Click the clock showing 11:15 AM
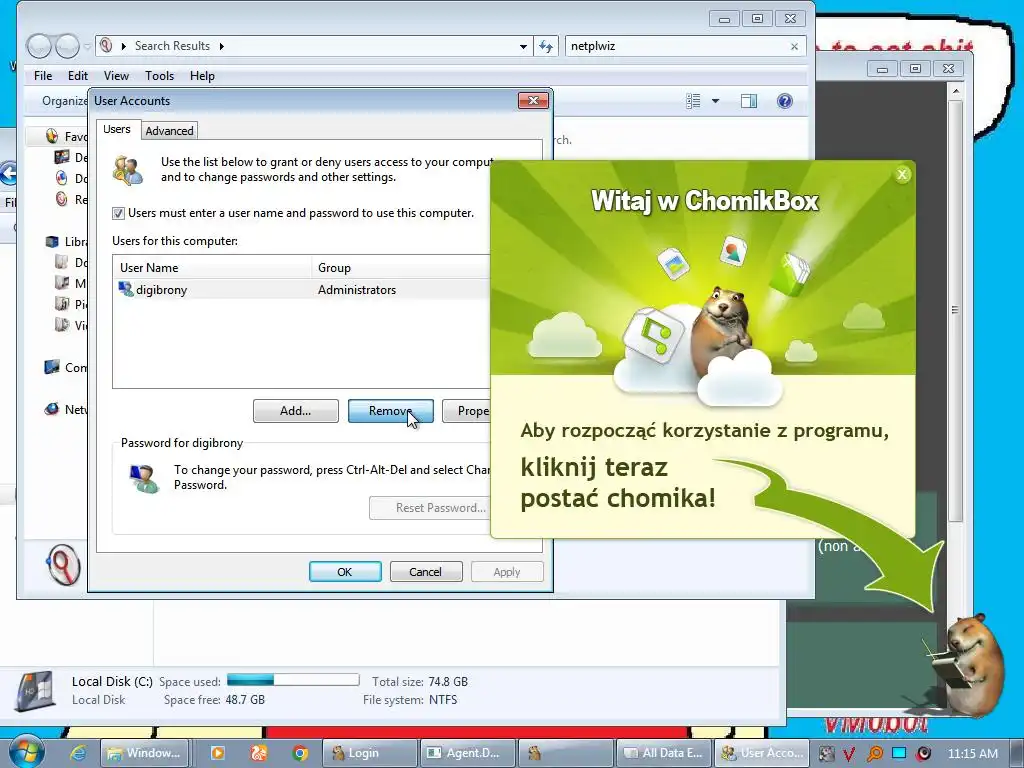1024x768 pixels. click(972, 753)
